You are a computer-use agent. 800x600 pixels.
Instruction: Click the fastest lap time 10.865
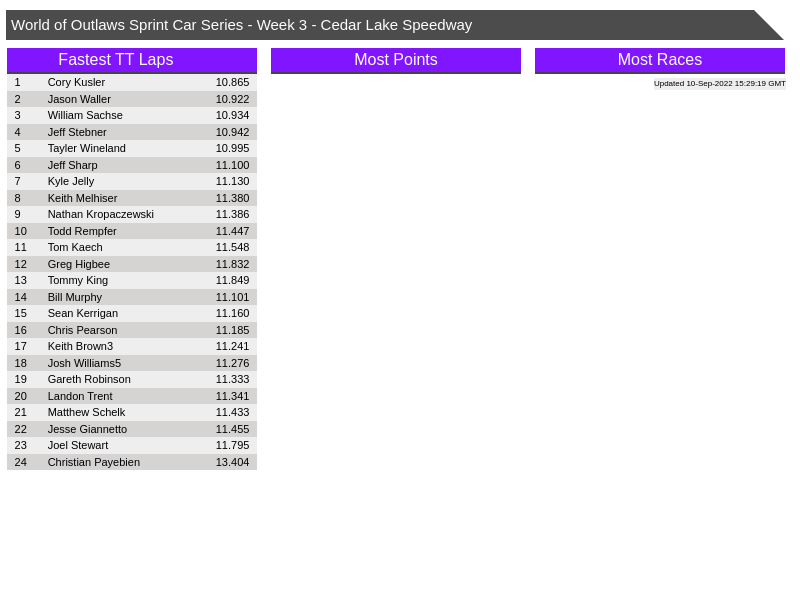coord(232,82)
